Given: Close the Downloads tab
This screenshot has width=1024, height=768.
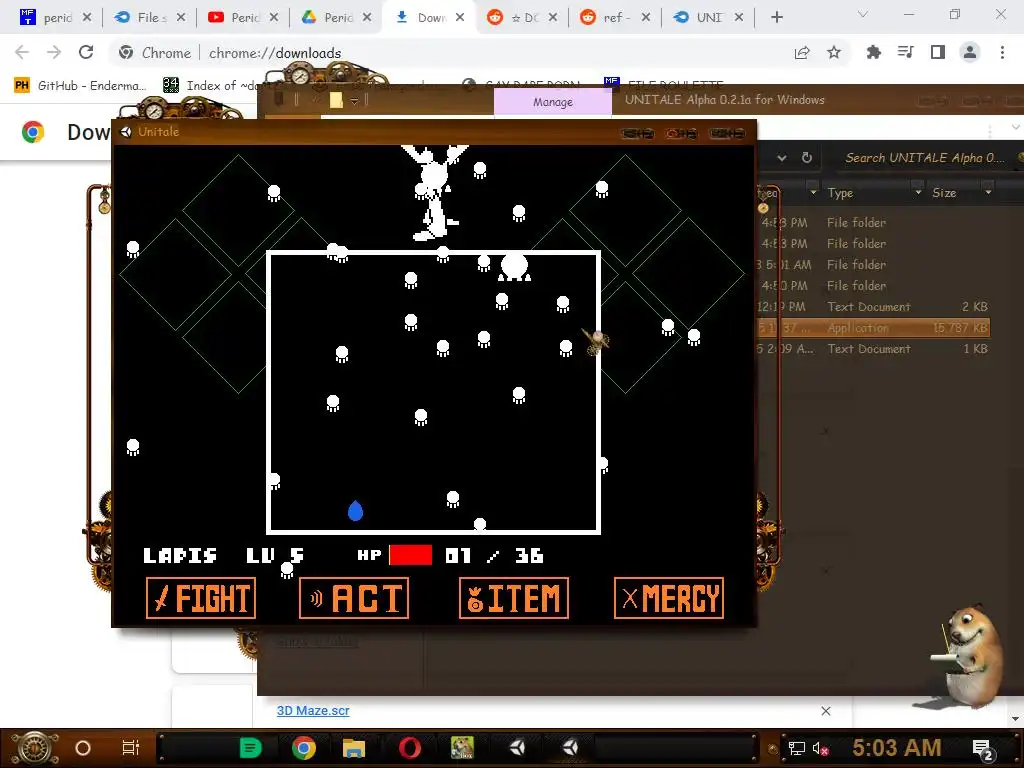Looking at the screenshot, I should 460,18.
